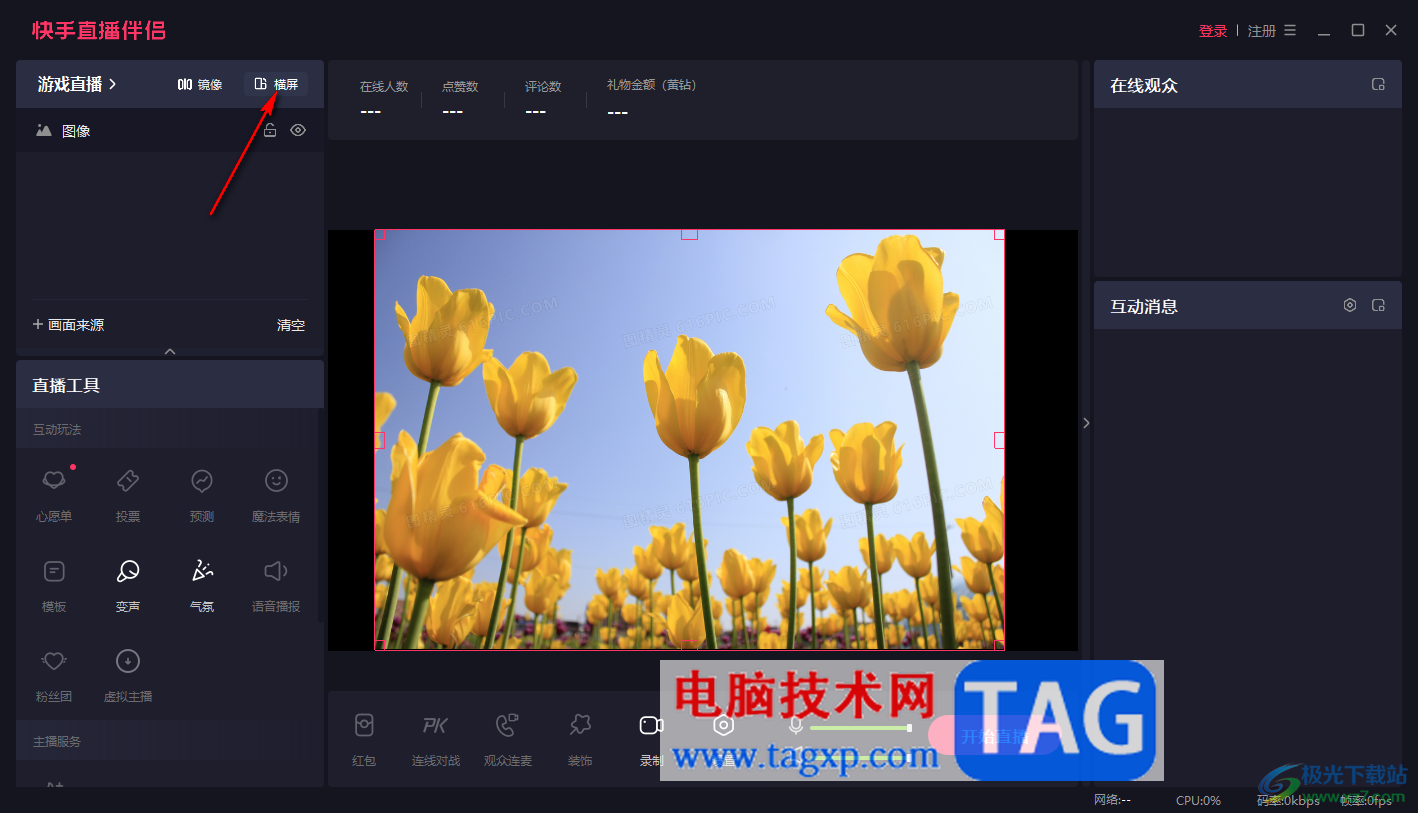Expand the 游戏直播 mode selector
1418x813 pixels.
77,84
